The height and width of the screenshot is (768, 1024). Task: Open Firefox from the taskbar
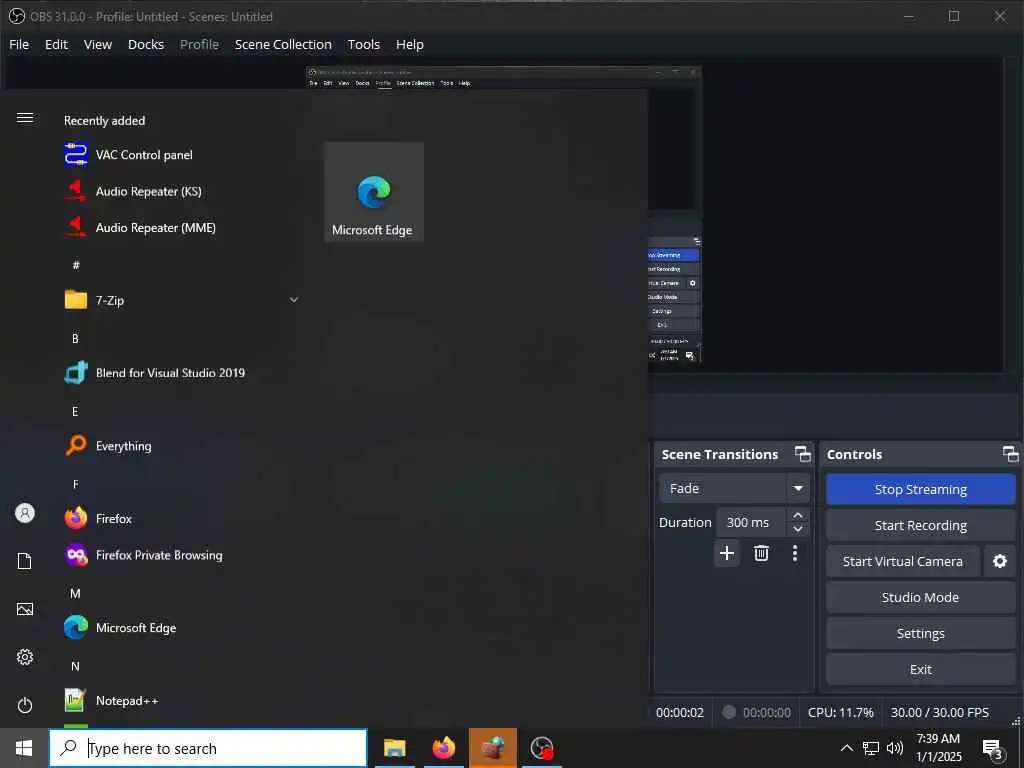click(x=443, y=748)
